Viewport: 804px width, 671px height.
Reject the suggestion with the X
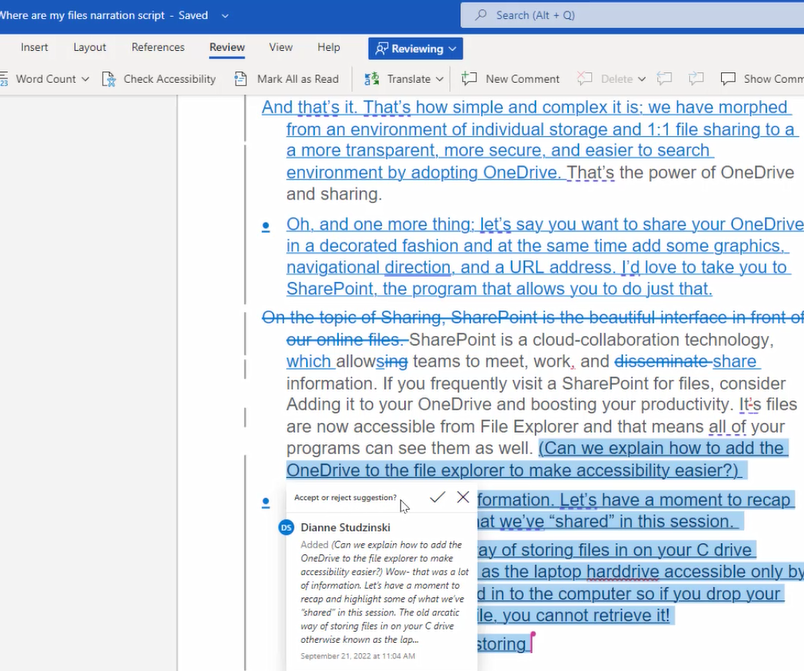click(463, 497)
